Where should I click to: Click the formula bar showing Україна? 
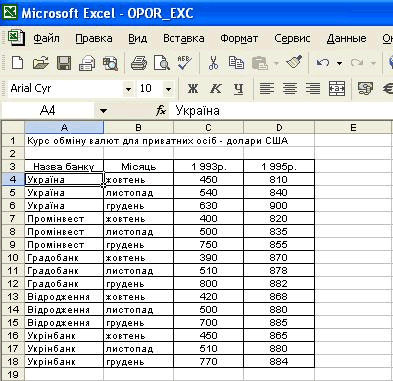point(282,110)
